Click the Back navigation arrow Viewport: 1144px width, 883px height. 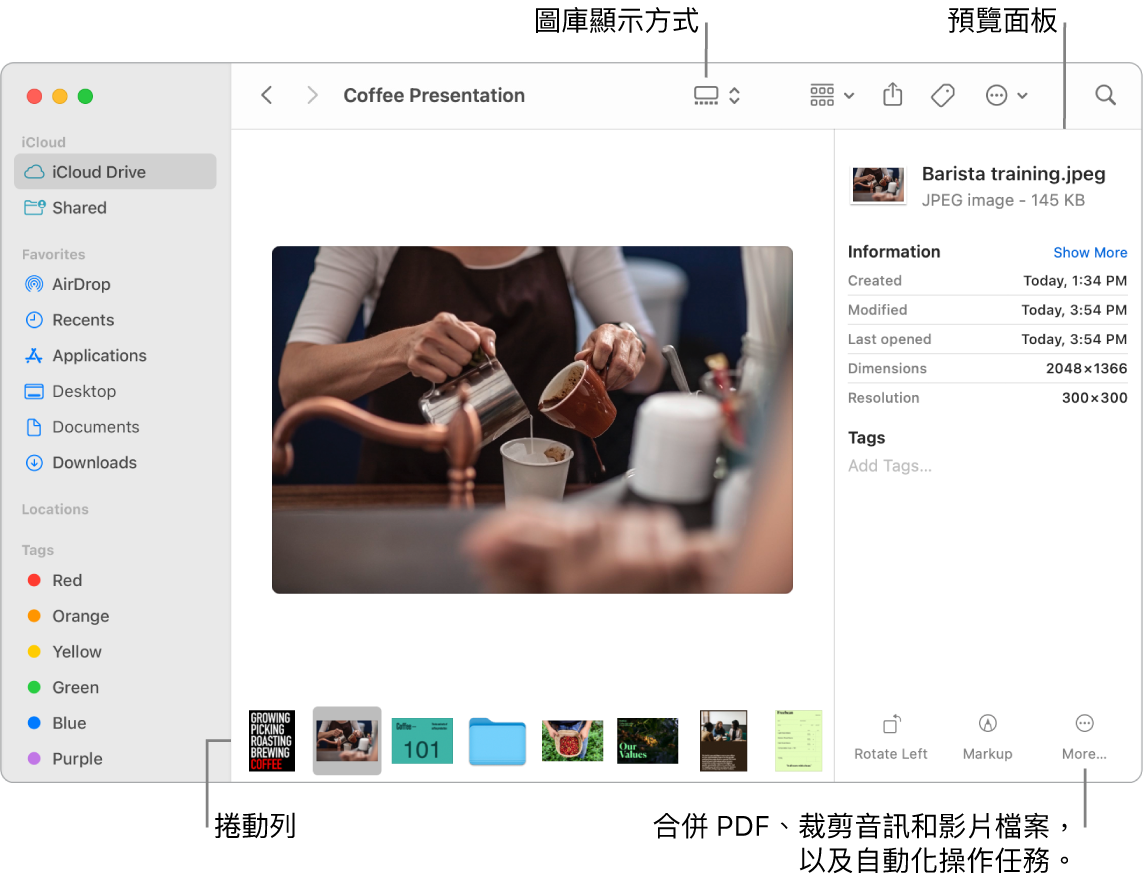click(266, 94)
